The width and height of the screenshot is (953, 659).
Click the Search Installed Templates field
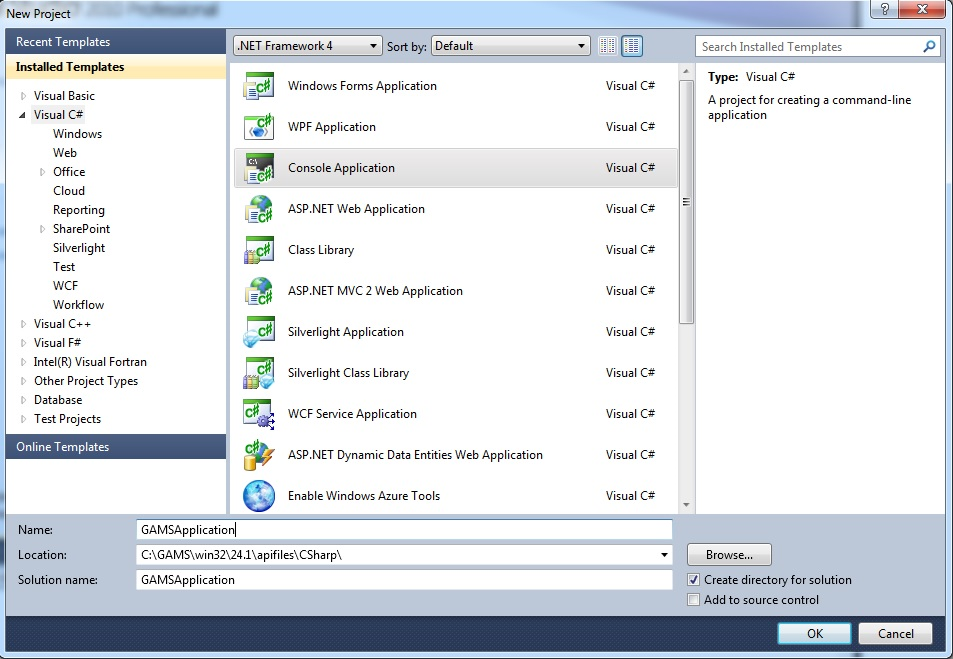tap(808, 47)
